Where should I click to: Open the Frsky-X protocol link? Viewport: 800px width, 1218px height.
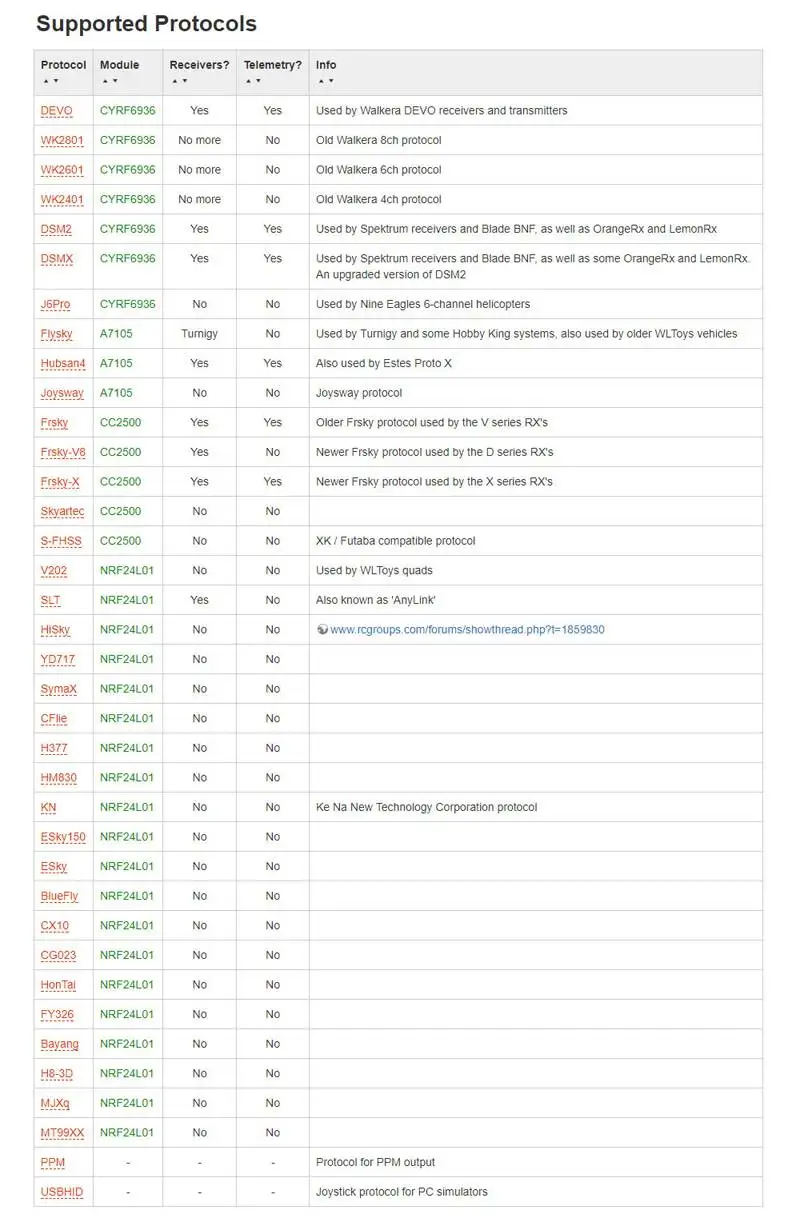coord(60,482)
